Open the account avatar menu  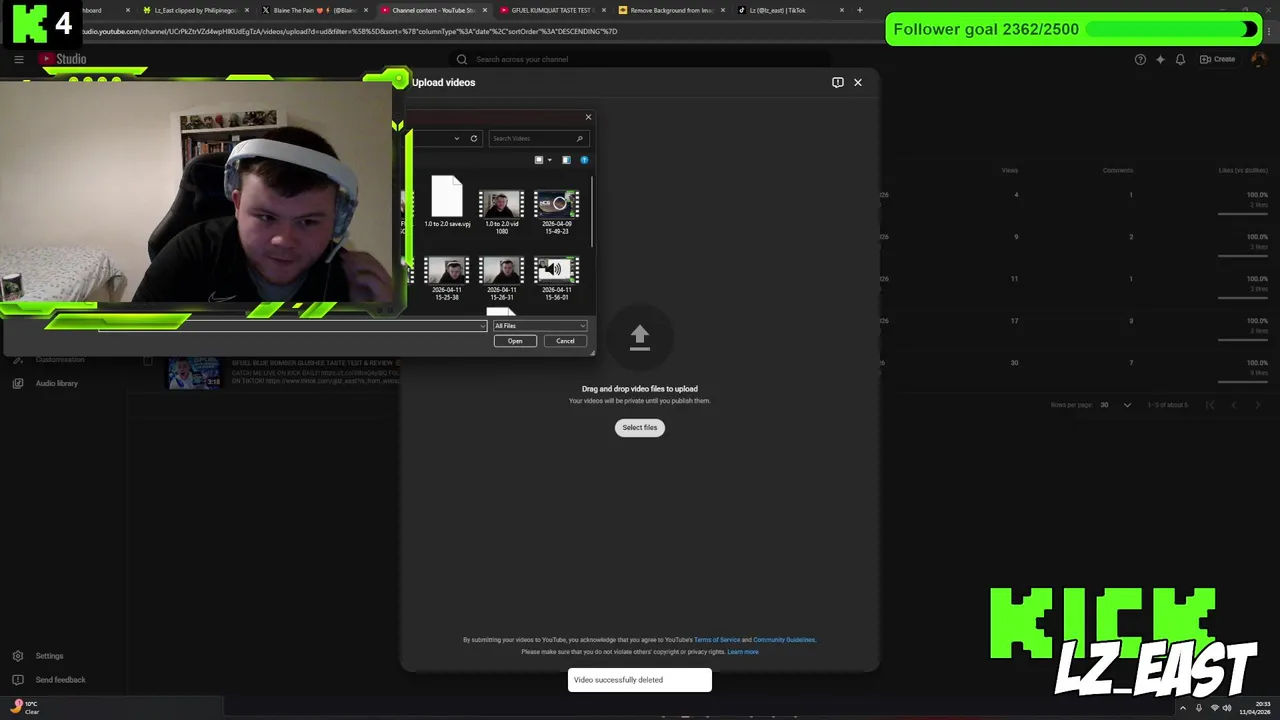(1258, 59)
